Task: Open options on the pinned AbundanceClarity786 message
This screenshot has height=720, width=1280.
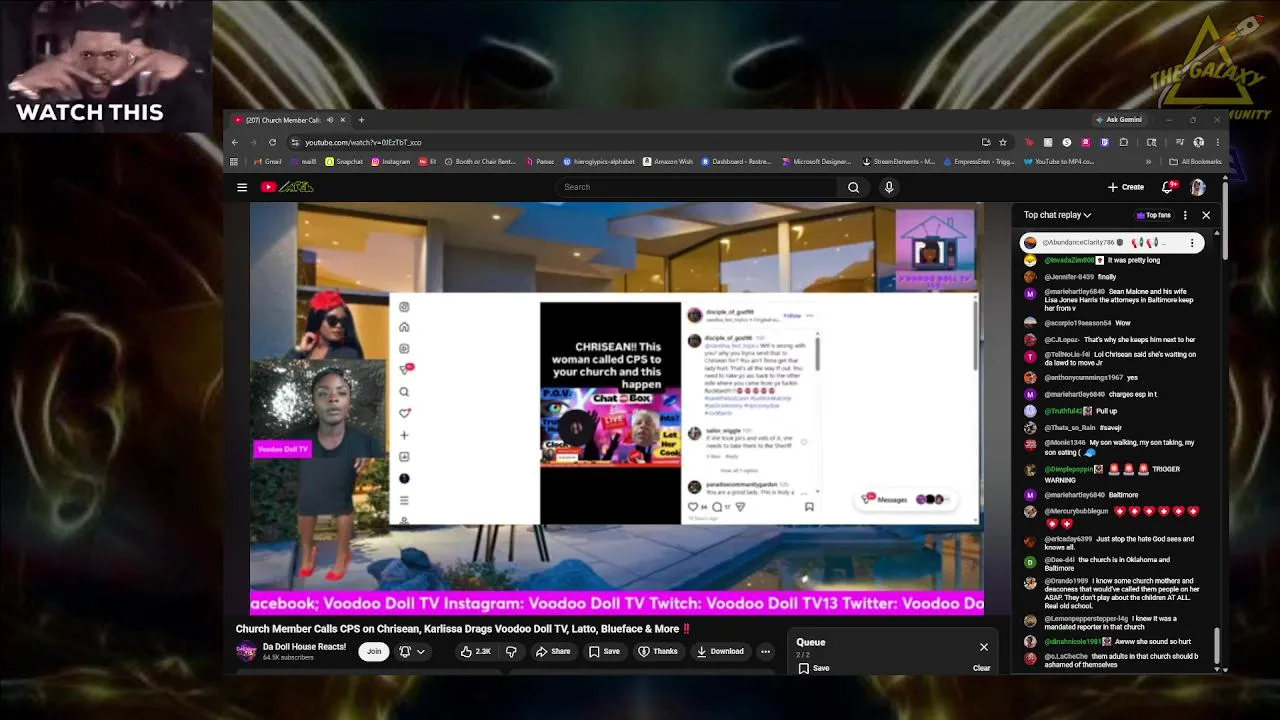Action: (x=1191, y=243)
